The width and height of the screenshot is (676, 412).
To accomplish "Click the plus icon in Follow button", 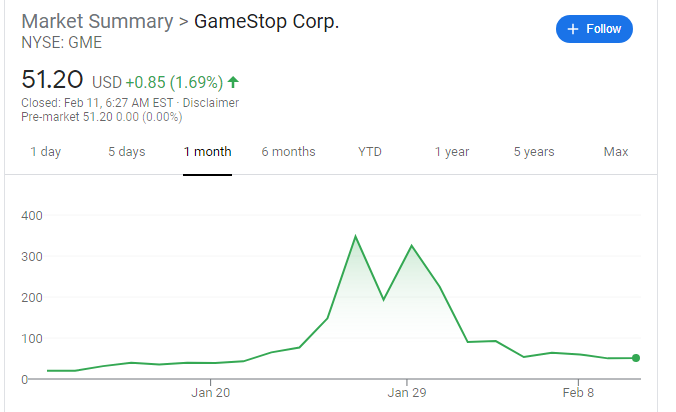I will point(573,29).
